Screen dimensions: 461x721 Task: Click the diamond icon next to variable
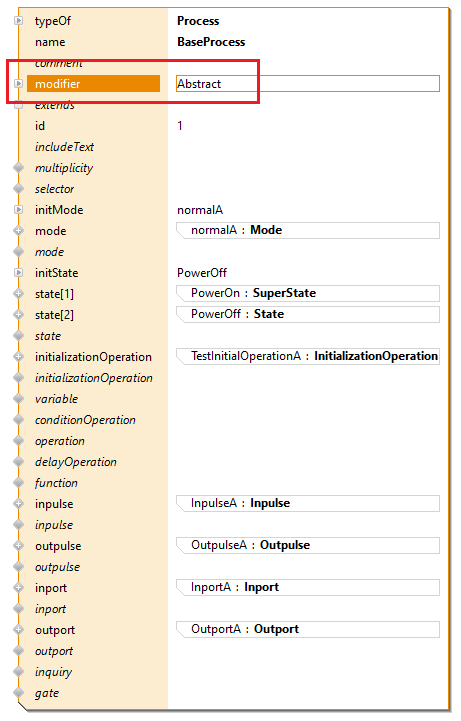pos(18,399)
